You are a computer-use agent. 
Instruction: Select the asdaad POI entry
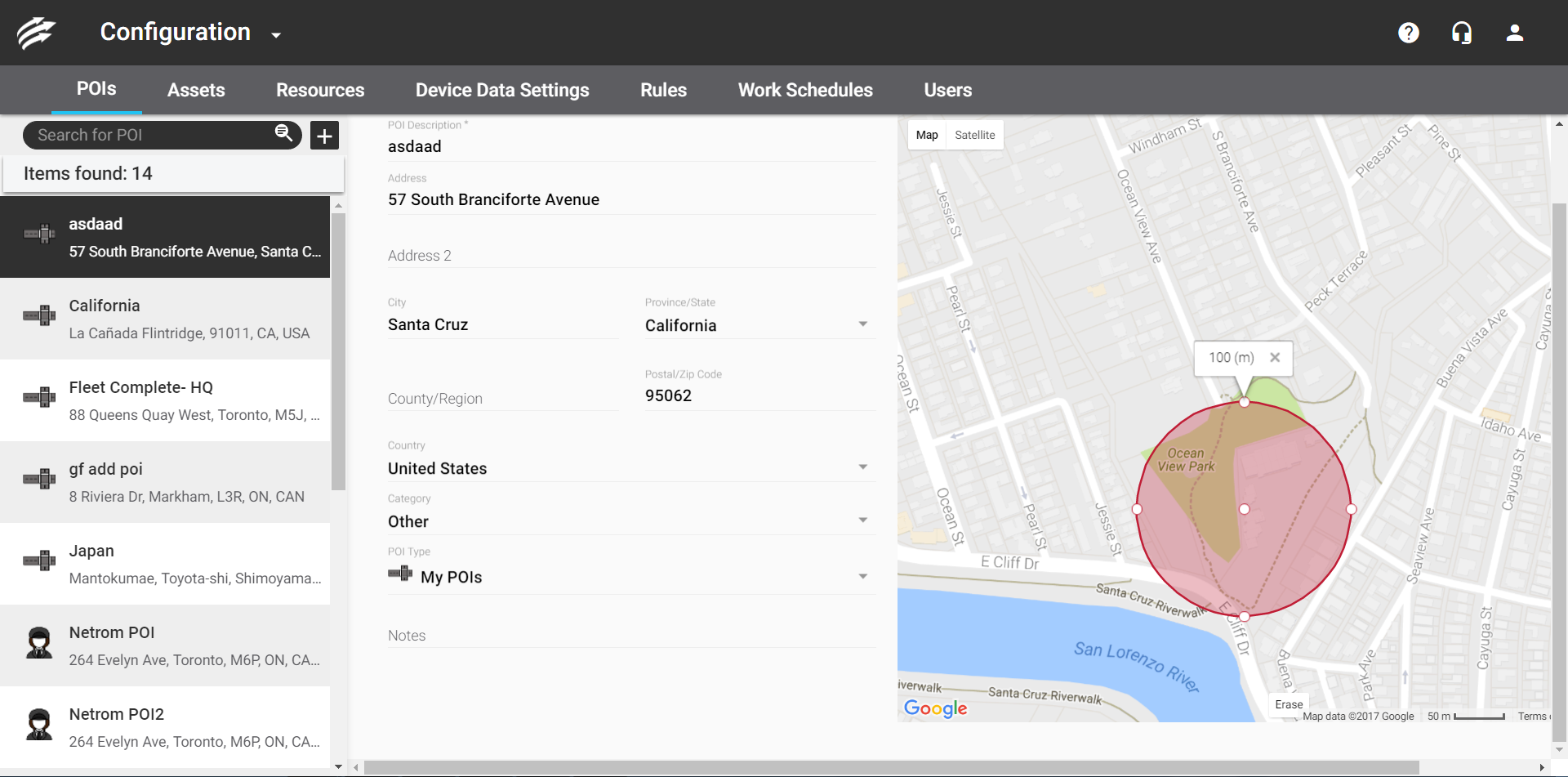[x=165, y=237]
